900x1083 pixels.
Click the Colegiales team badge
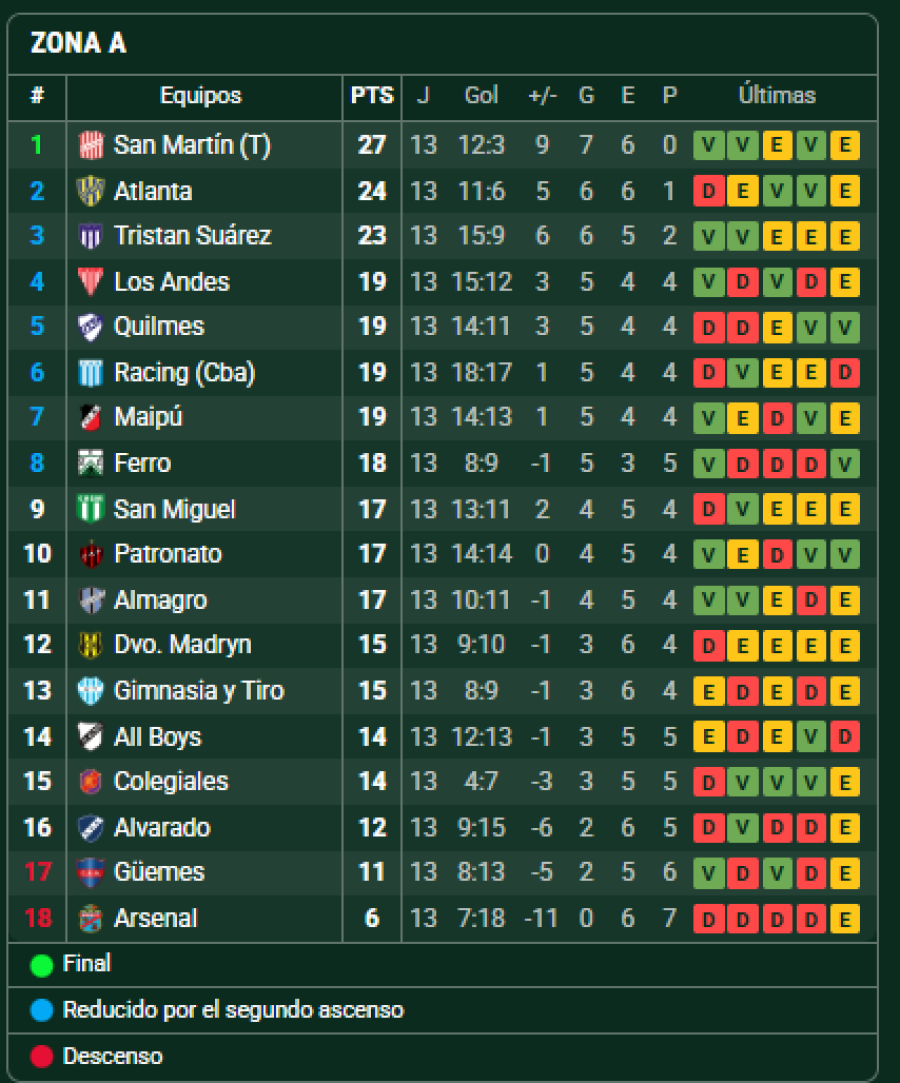click(91, 782)
